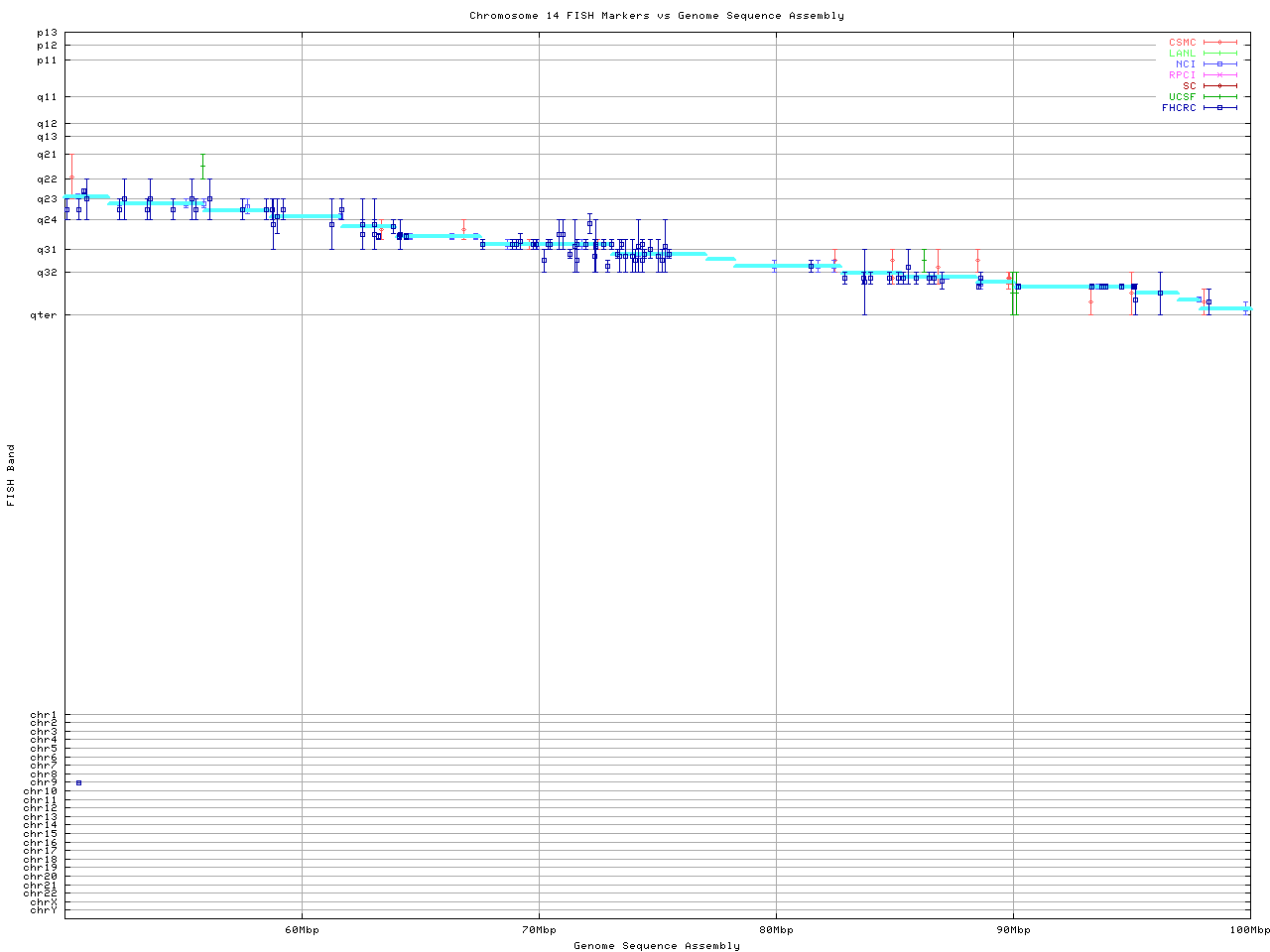Click the NCI legend marker sample
This screenshot has height=952, width=1270.
(1219, 64)
